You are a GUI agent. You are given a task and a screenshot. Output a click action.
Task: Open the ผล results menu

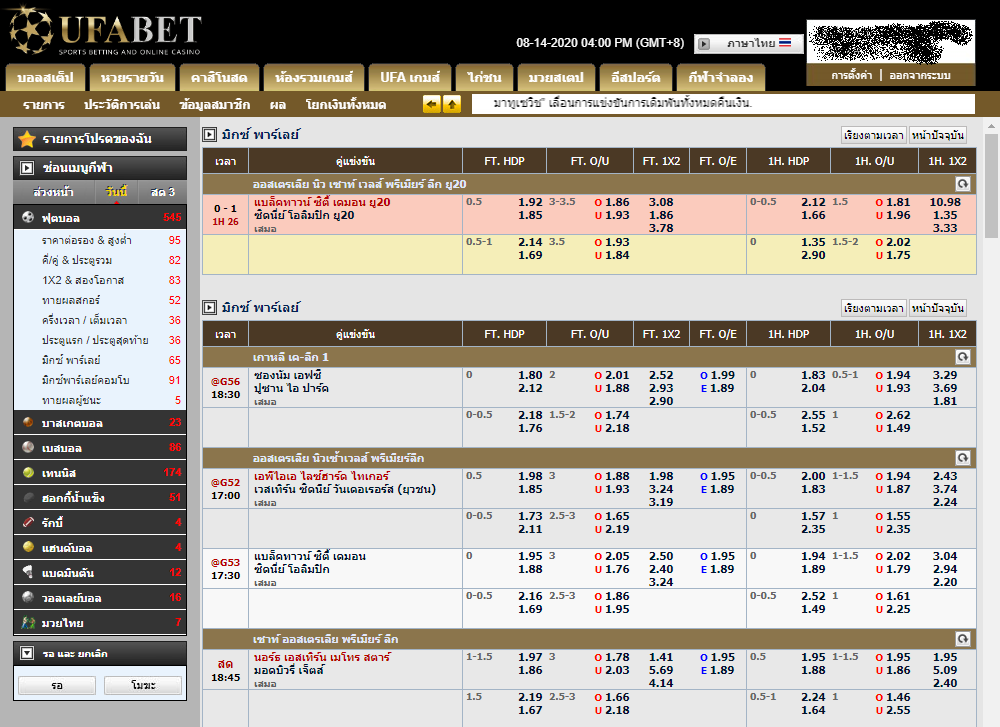click(277, 105)
